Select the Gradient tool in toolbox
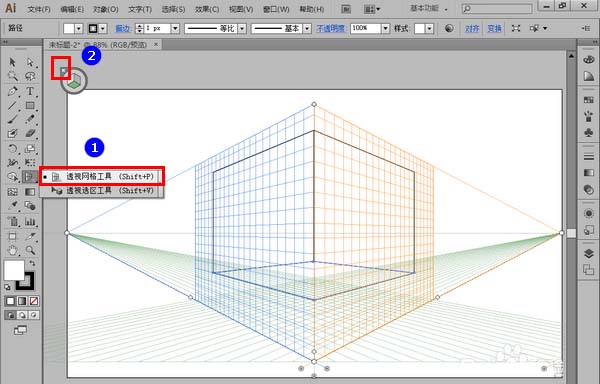The image size is (600, 384). pos(30,191)
